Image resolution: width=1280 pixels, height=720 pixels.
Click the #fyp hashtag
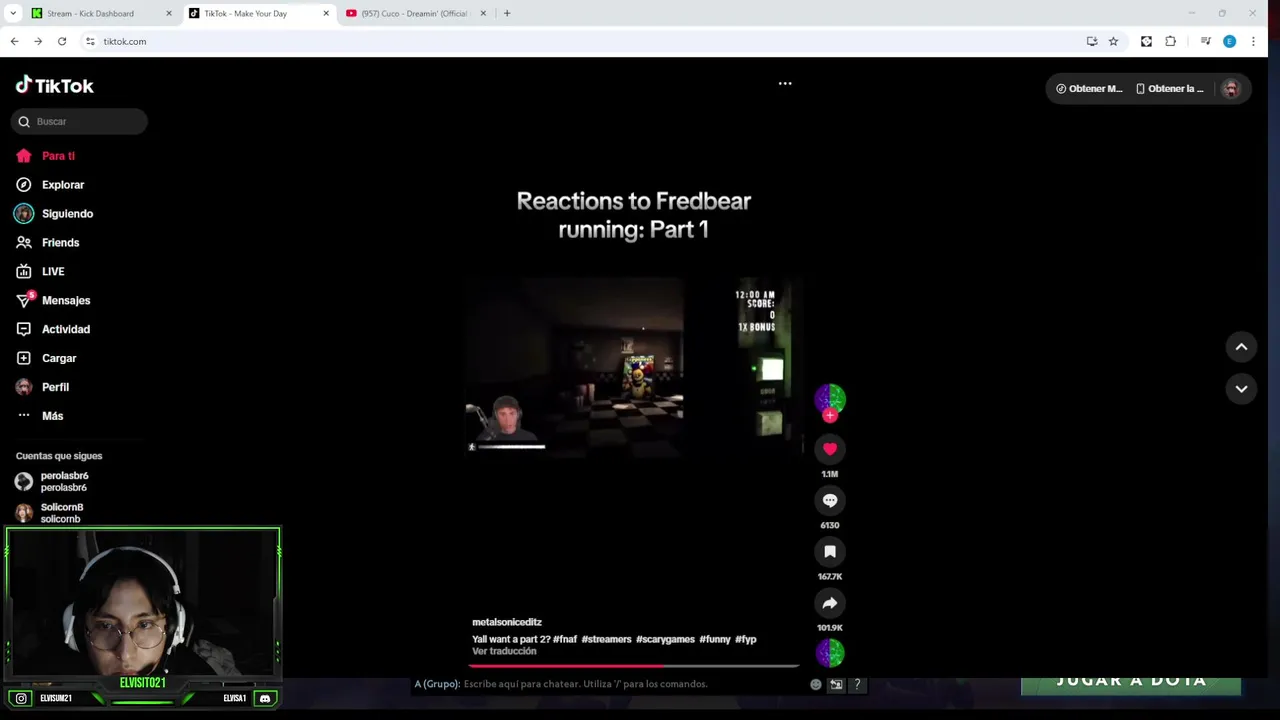click(x=746, y=639)
